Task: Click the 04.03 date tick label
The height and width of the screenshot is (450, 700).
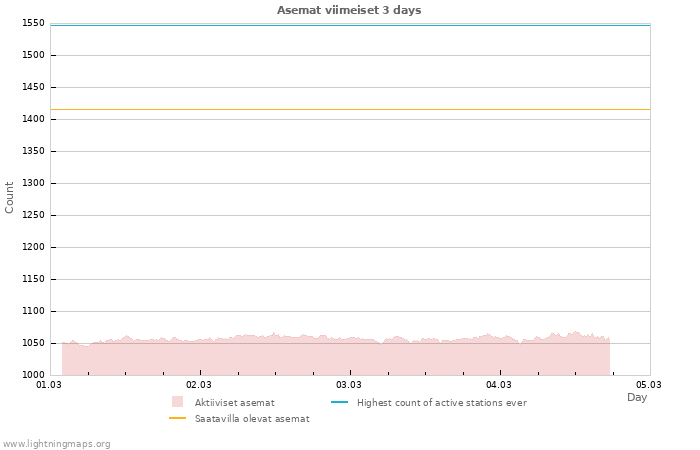Action: coord(499,384)
